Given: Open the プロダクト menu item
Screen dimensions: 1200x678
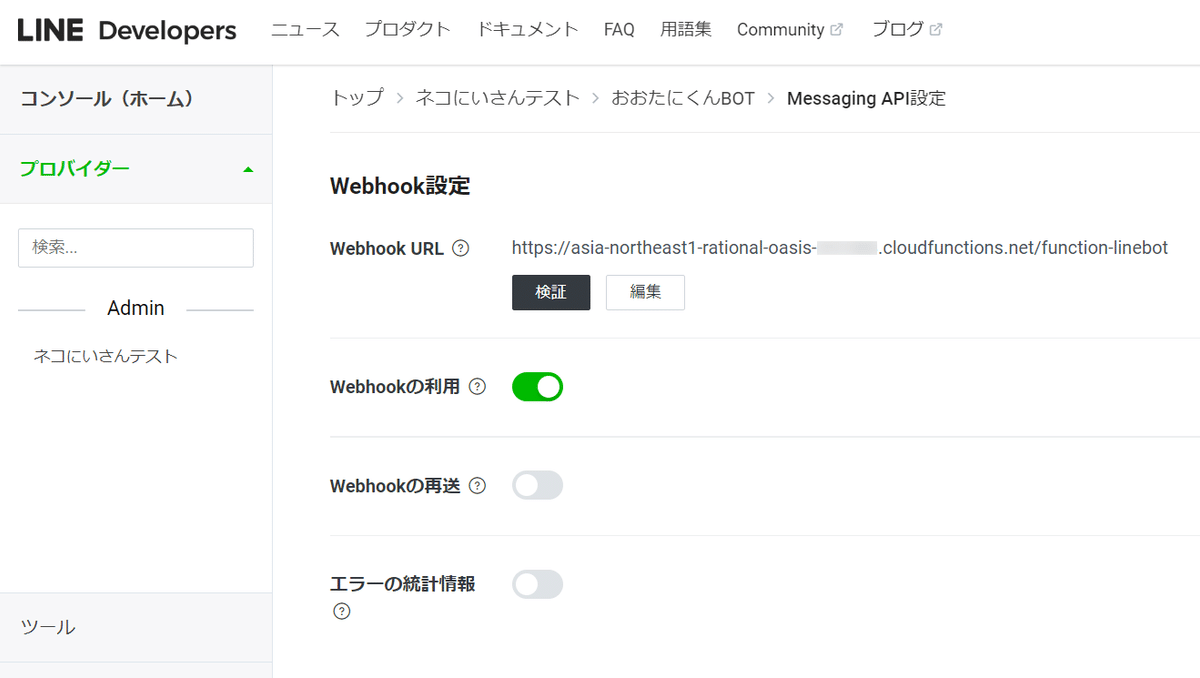Looking at the screenshot, I should [408, 30].
